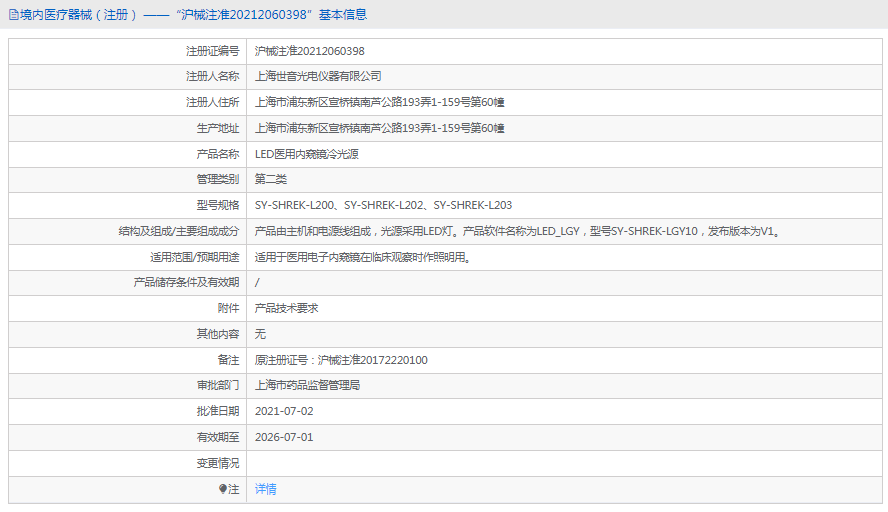Click the intended use text 适用于医用电子内窥镜

pyautogui.click(x=364, y=257)
